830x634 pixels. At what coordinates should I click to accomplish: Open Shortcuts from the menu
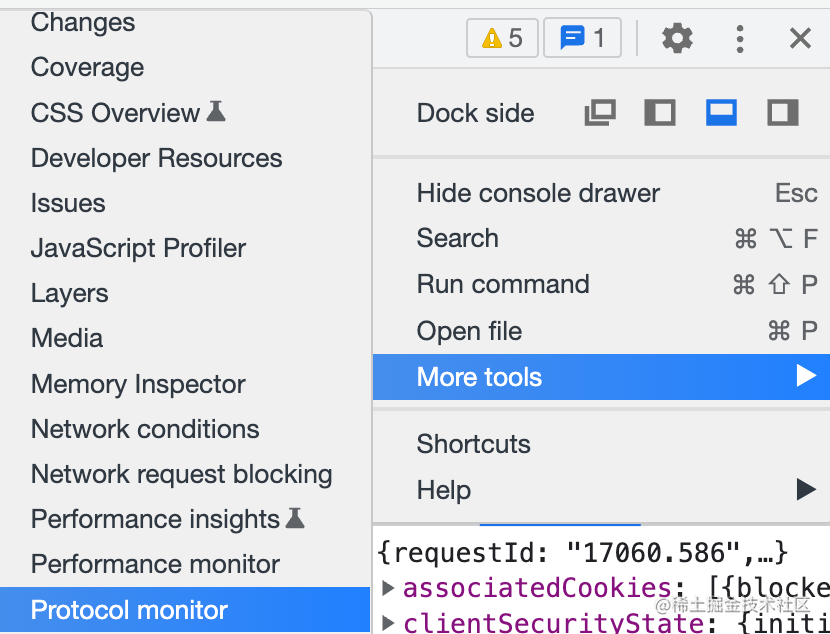pos(474,444)
